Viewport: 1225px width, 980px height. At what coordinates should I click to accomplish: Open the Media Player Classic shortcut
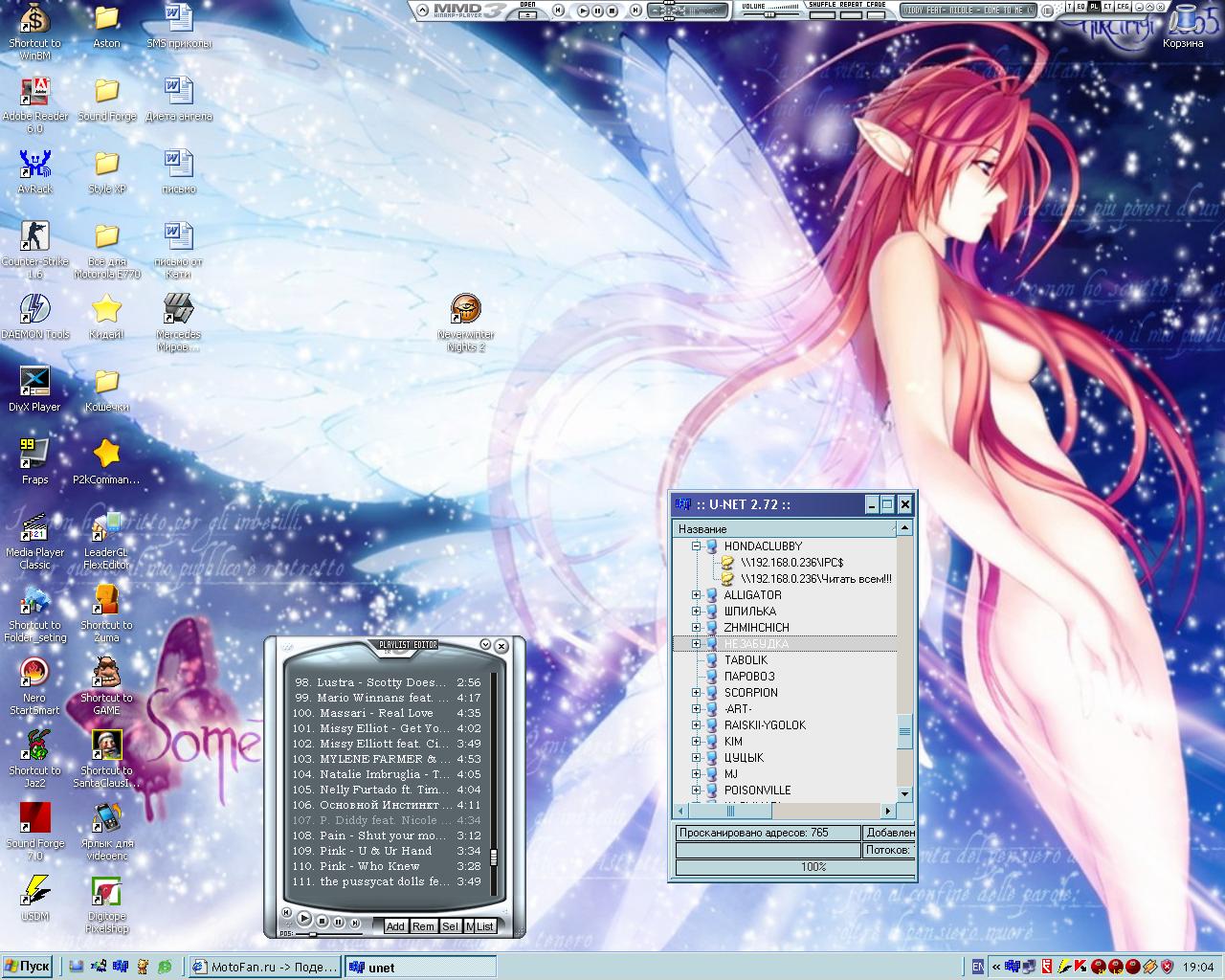pyautogui.click(x=34, y=540)
